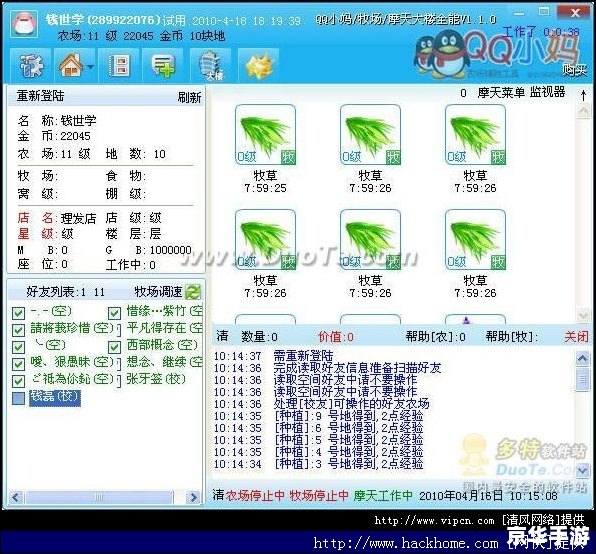Open the 摩天菜单 menu
Viewport: 596px width, 554px height.
pyautogui.click(x=501, y=92)
